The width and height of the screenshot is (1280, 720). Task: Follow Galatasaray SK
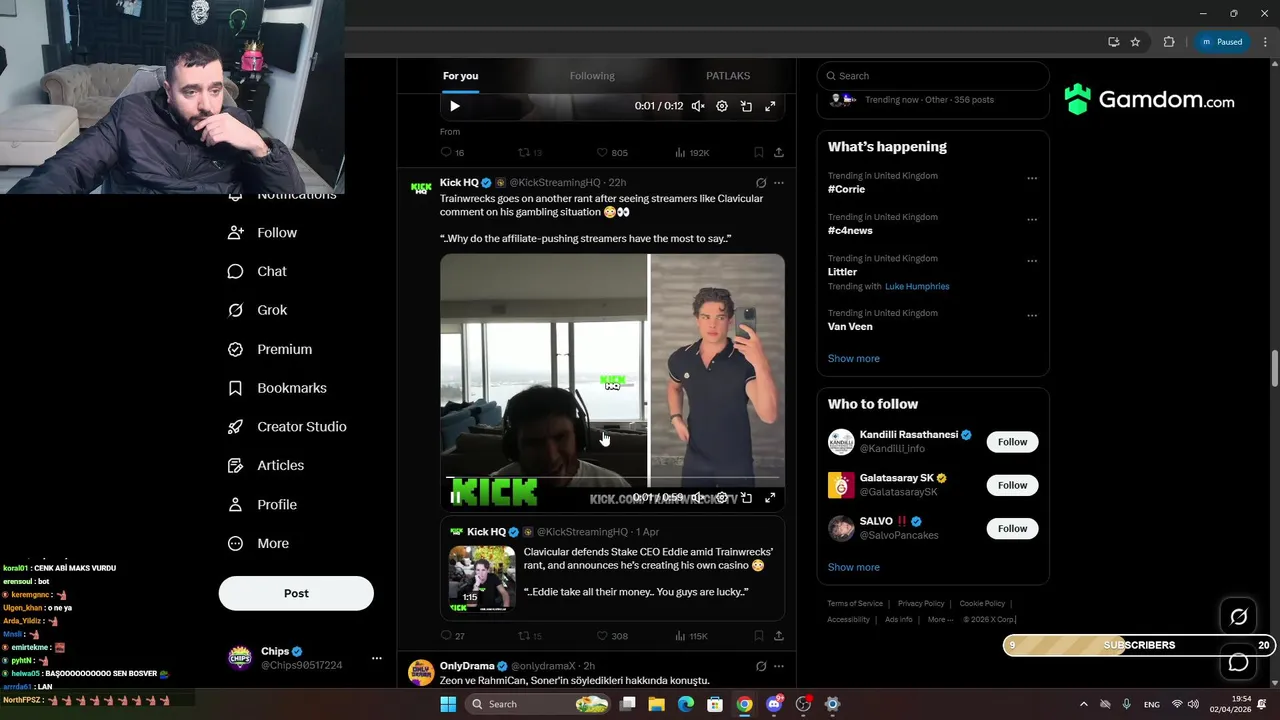1012,485
